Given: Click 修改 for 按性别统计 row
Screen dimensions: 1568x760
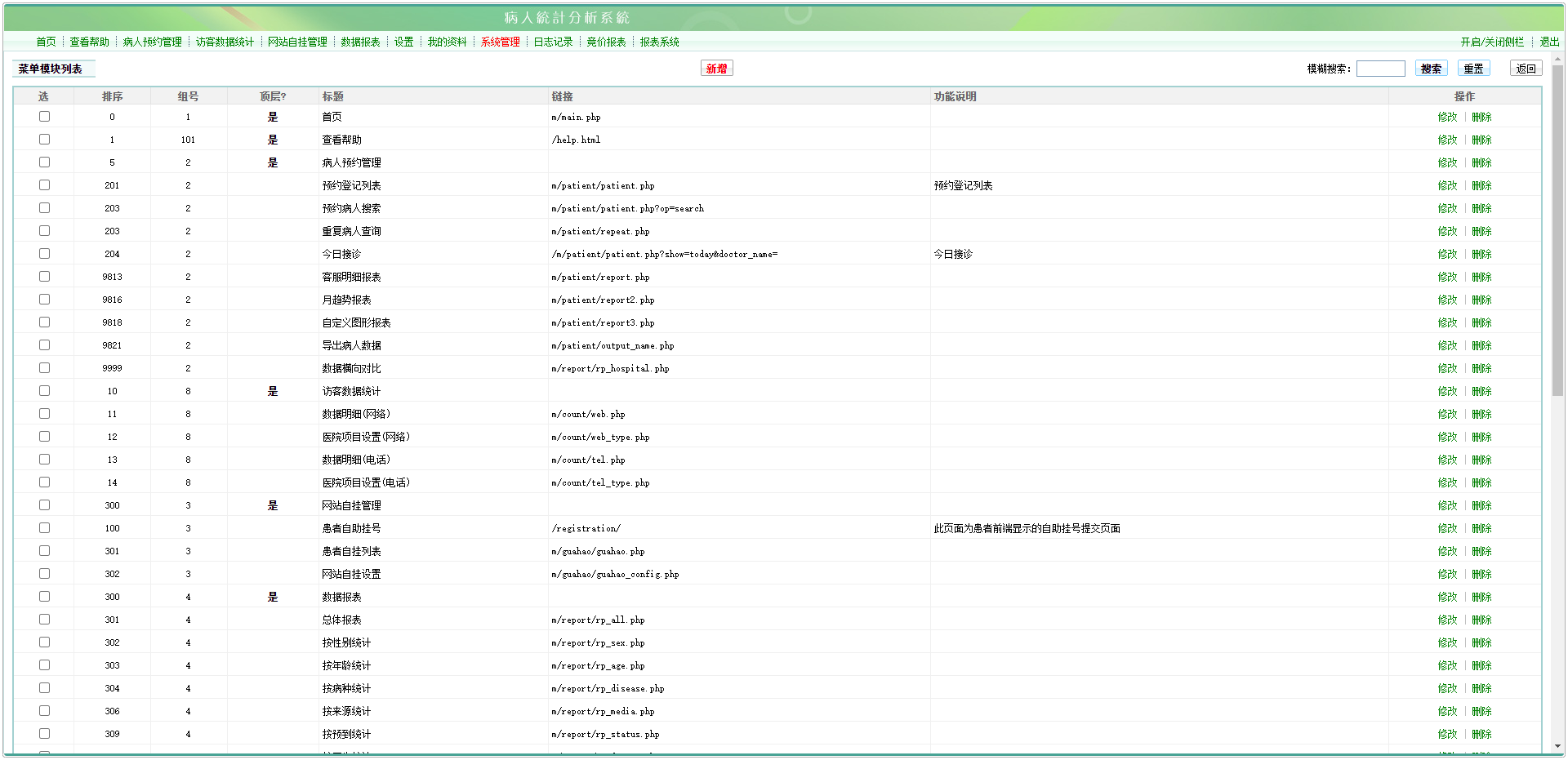Looking at the screenshot, I should tap(1447, 642).
